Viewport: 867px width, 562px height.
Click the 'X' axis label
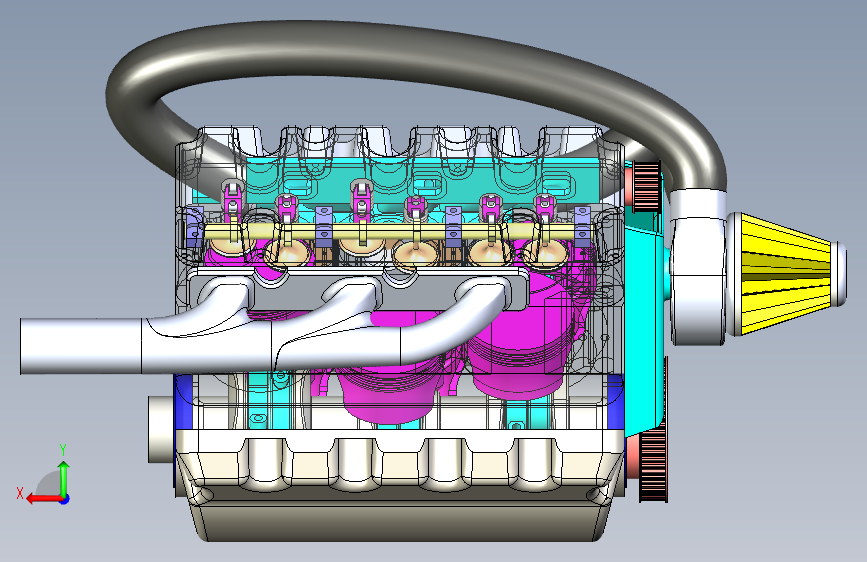point(20,493)
